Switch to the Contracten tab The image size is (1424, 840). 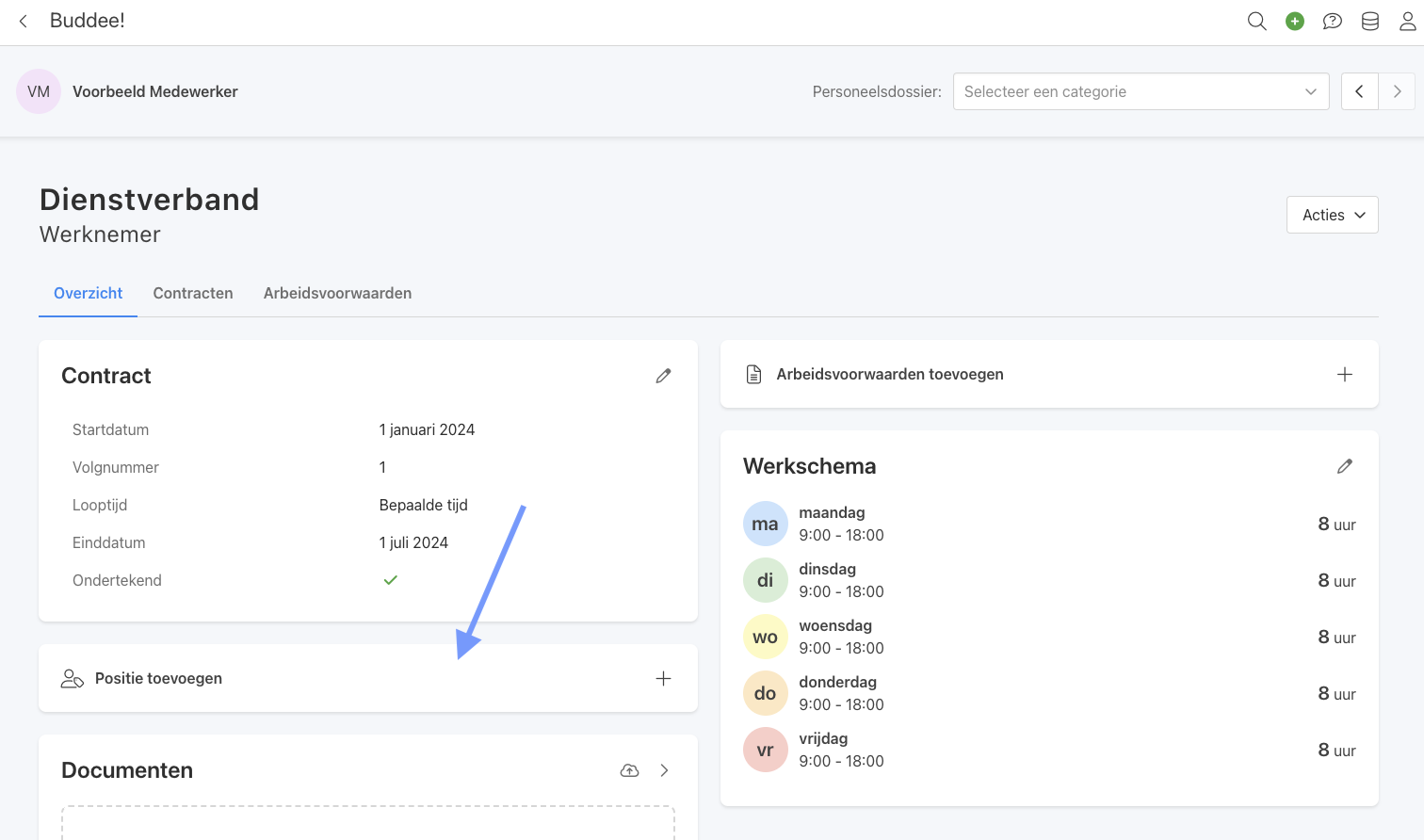click(193, 293)
